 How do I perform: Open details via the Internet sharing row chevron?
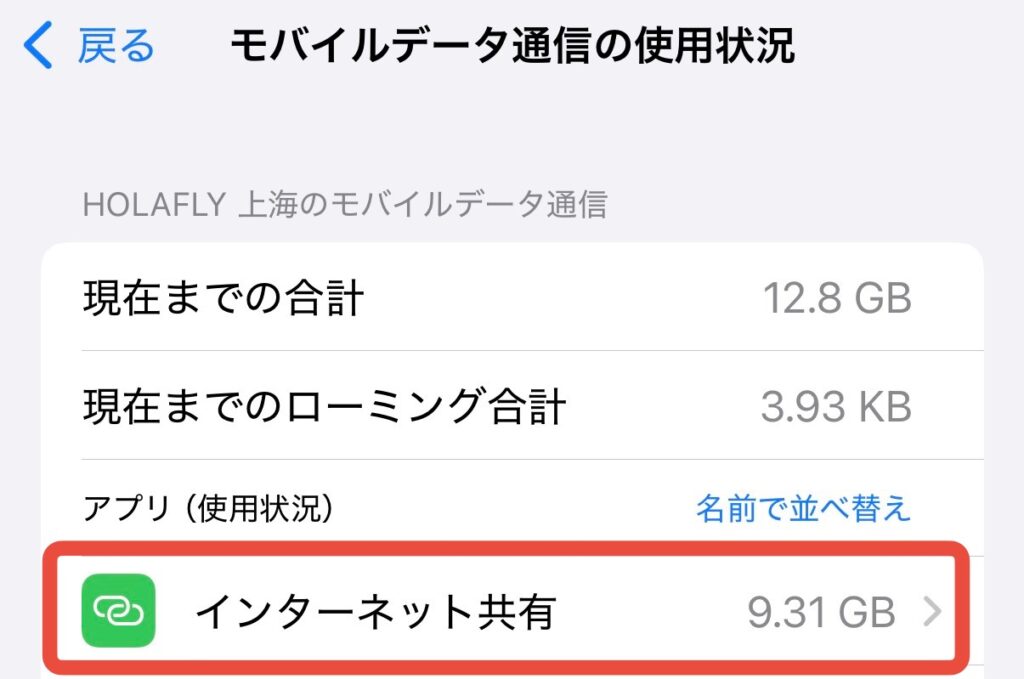click(931, 611)
